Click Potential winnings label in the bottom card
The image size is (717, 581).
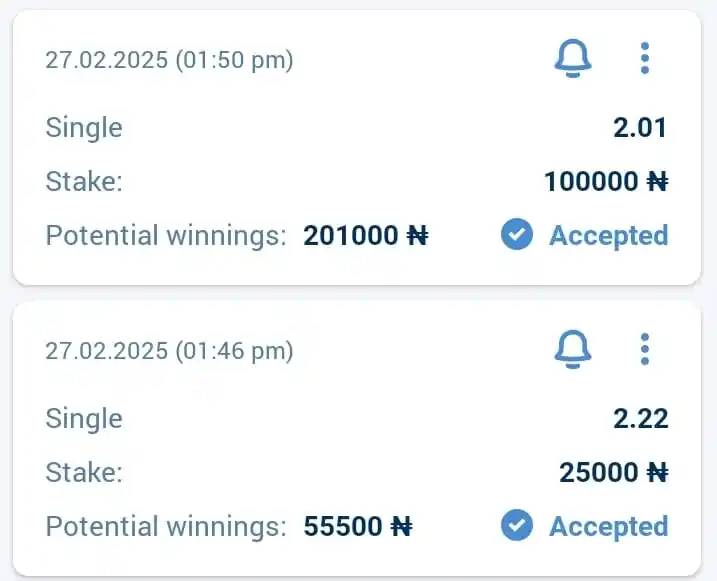click(x=166, y=527)
